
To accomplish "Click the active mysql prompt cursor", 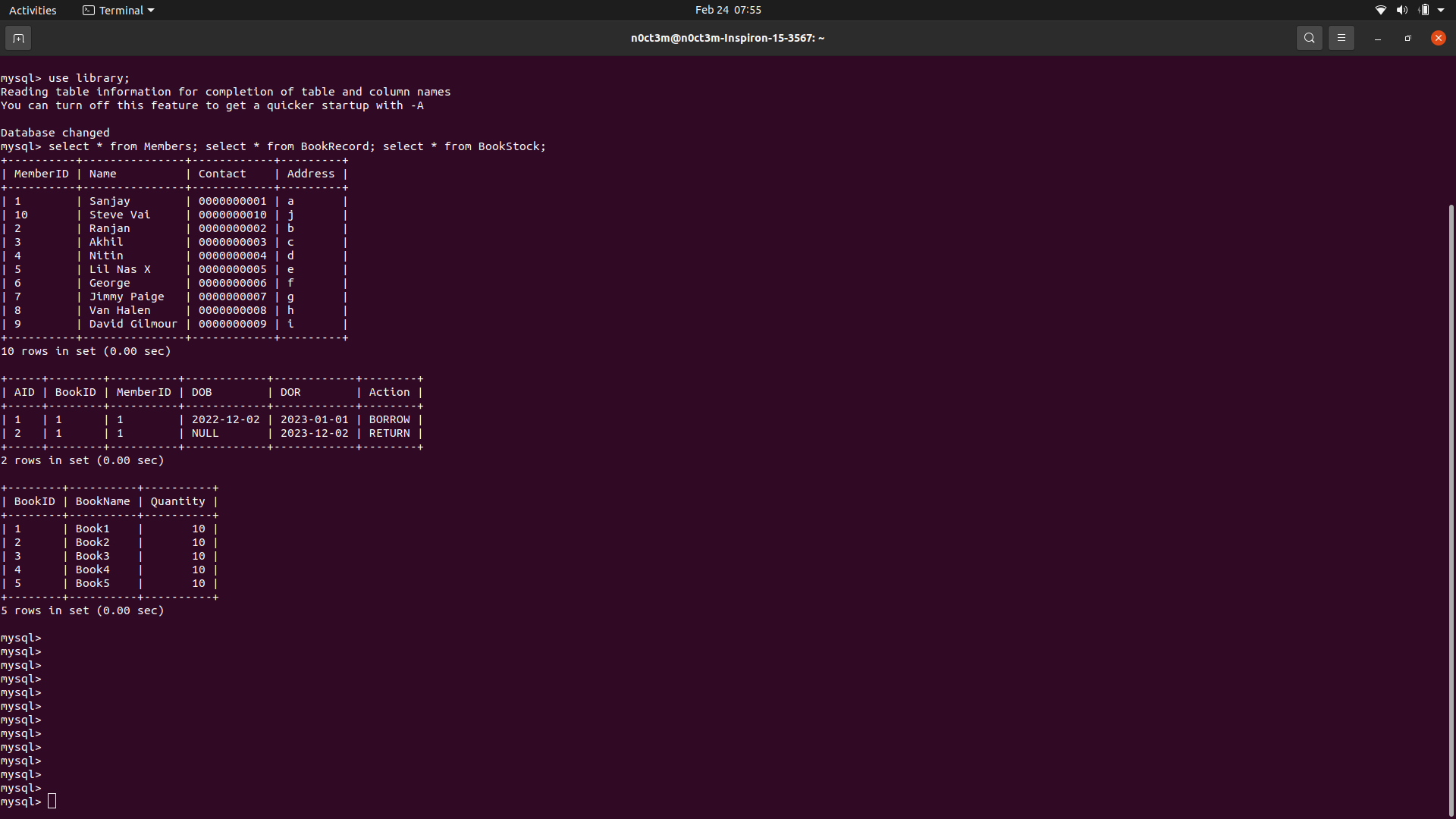I will (x=52, y=802).
